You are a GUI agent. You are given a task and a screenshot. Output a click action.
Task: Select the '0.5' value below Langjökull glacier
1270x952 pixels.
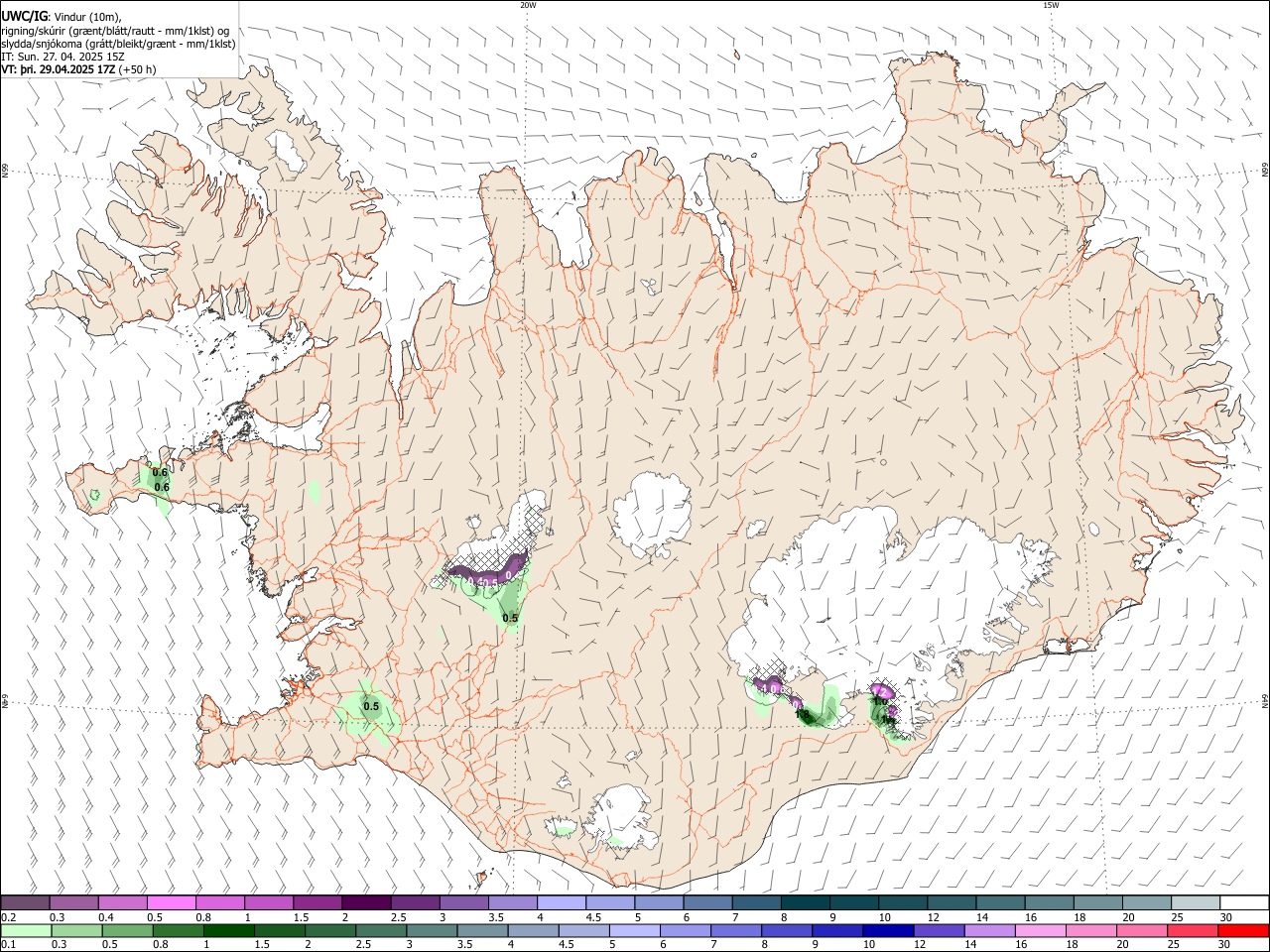tap(510, 618)
